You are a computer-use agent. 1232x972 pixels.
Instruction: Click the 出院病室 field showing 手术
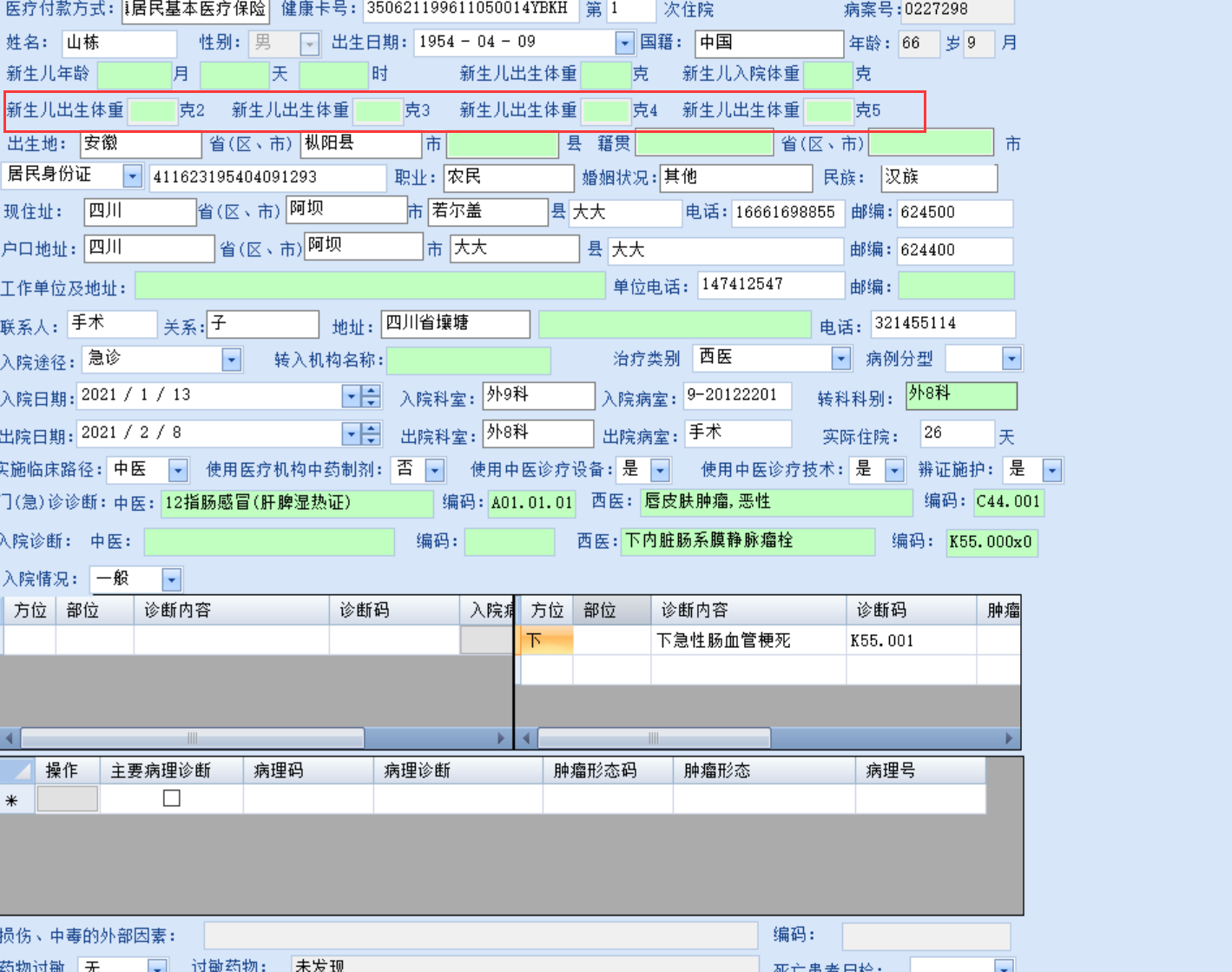737,433
